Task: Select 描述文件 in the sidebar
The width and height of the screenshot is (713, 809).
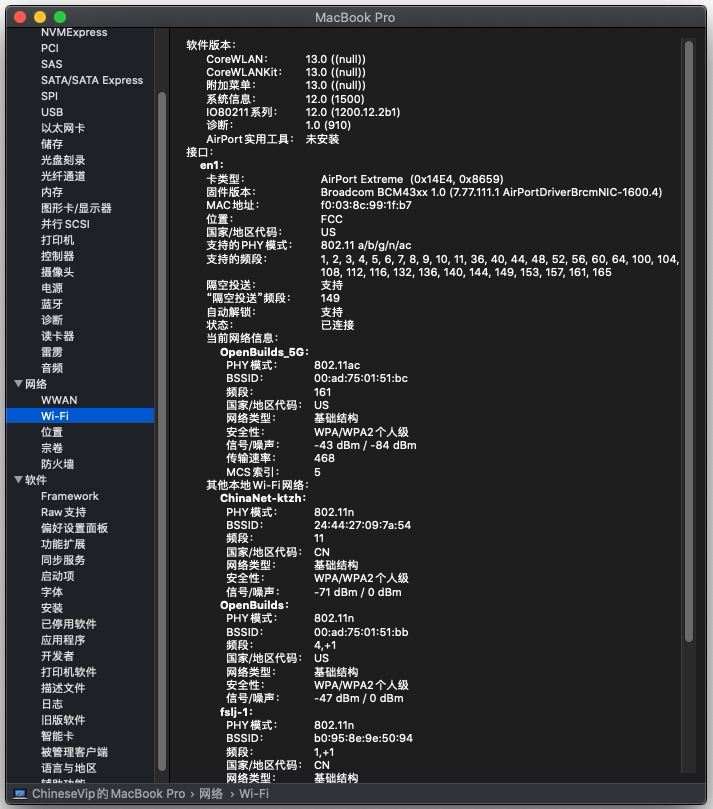Action: (x=63, y=688)
